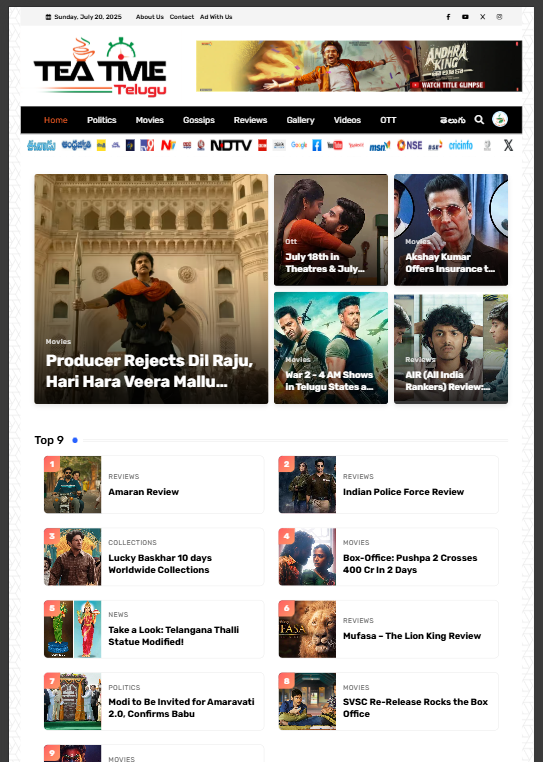Open Modi to Be Invited for Amaravati article
543x762 pixels.
tap(181, 708)
